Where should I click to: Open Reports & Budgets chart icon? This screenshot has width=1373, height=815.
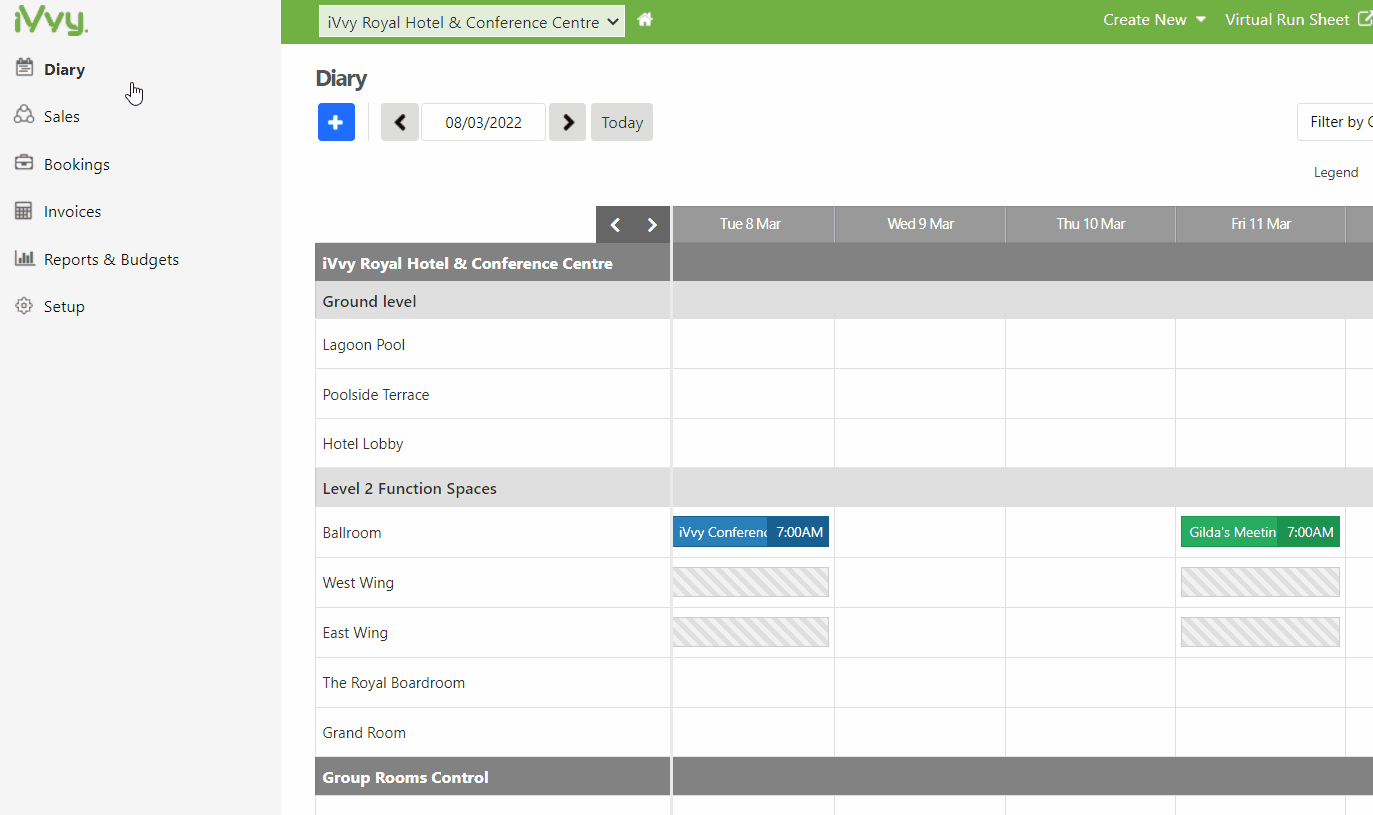24,258
